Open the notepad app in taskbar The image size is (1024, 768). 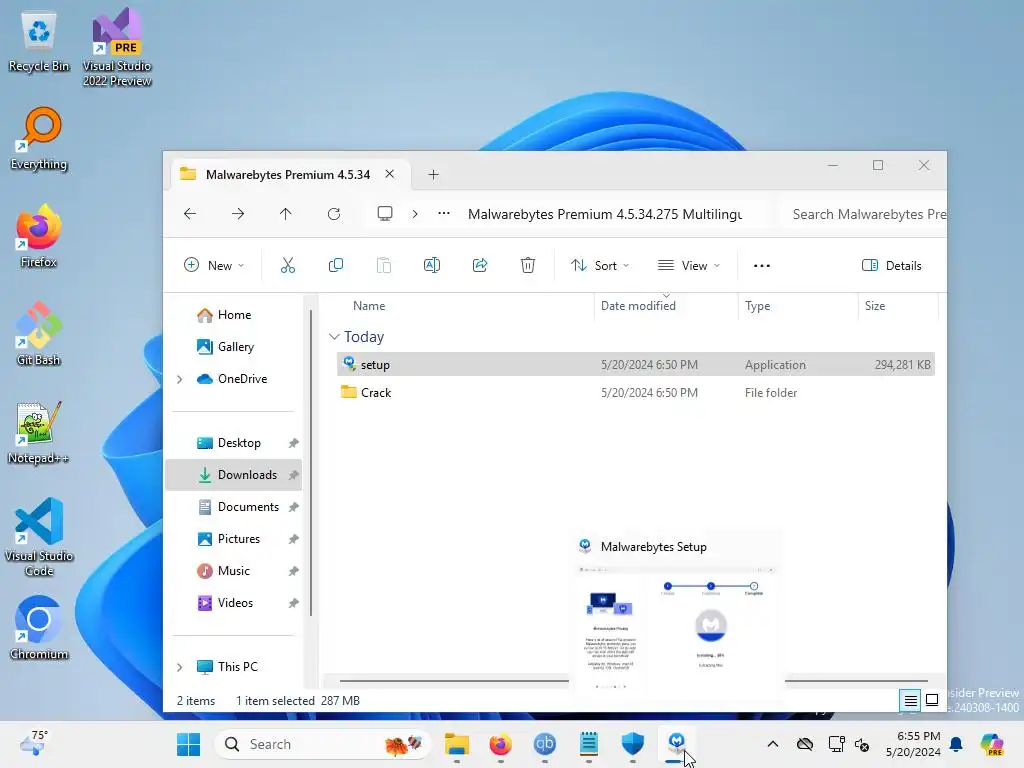[x=588, y=744]
